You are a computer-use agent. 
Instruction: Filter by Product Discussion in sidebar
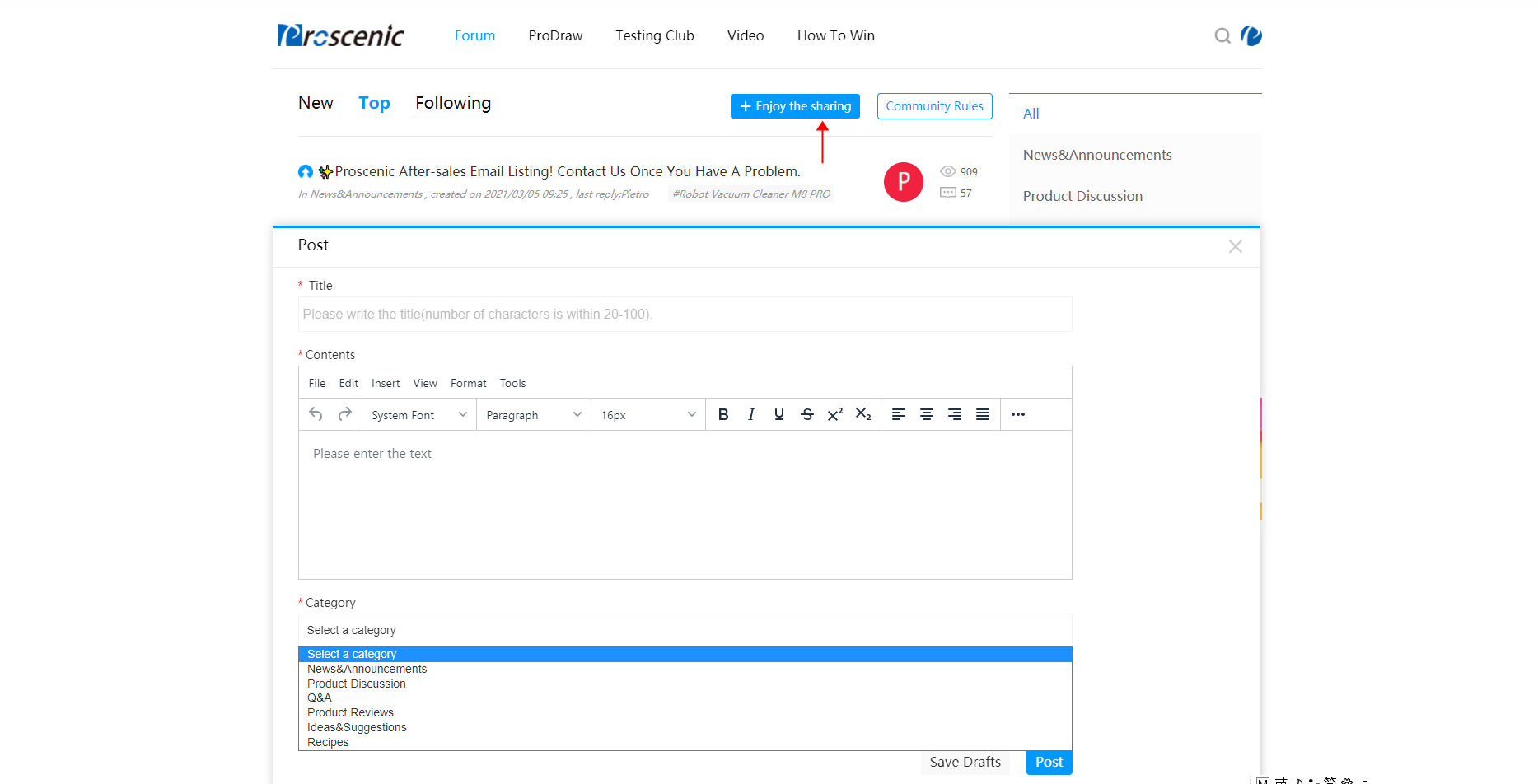1082,196
